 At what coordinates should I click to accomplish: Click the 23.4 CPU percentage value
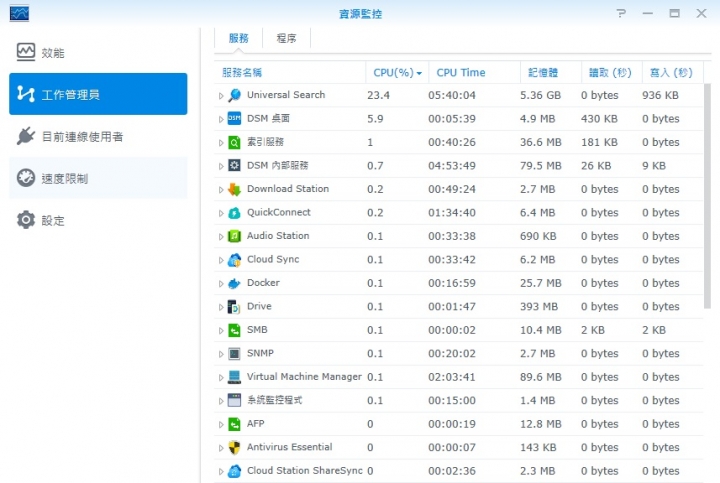pos(378,95)
